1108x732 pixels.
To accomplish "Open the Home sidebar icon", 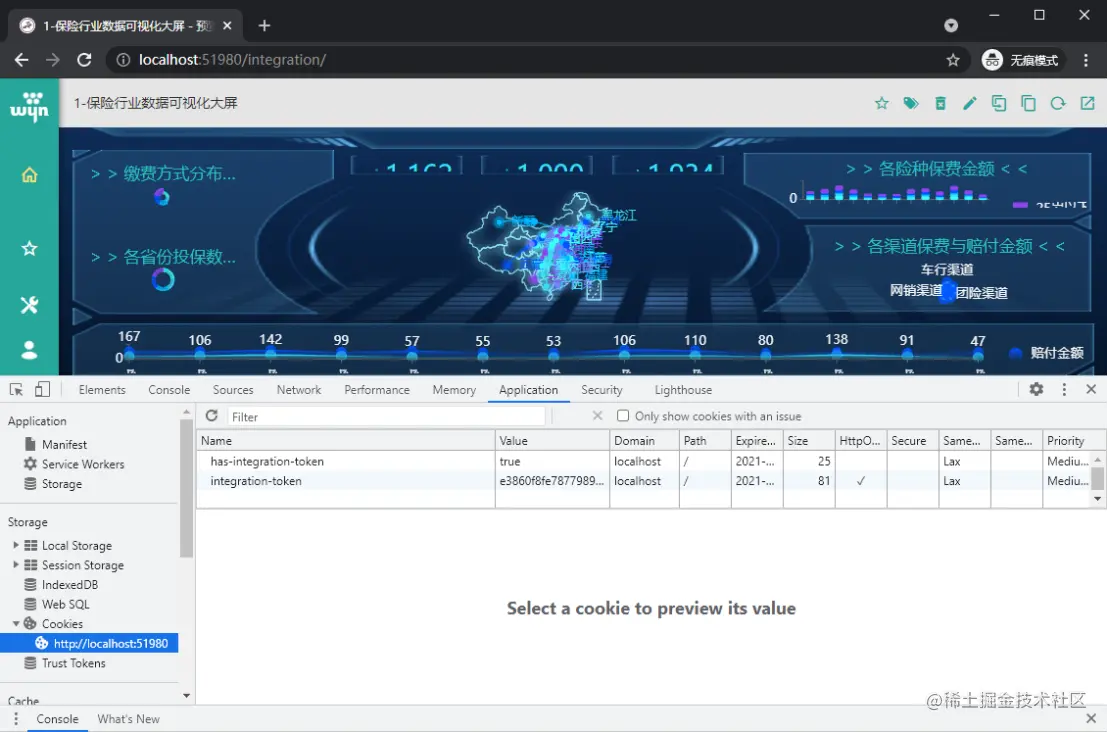I will [29, 175].
